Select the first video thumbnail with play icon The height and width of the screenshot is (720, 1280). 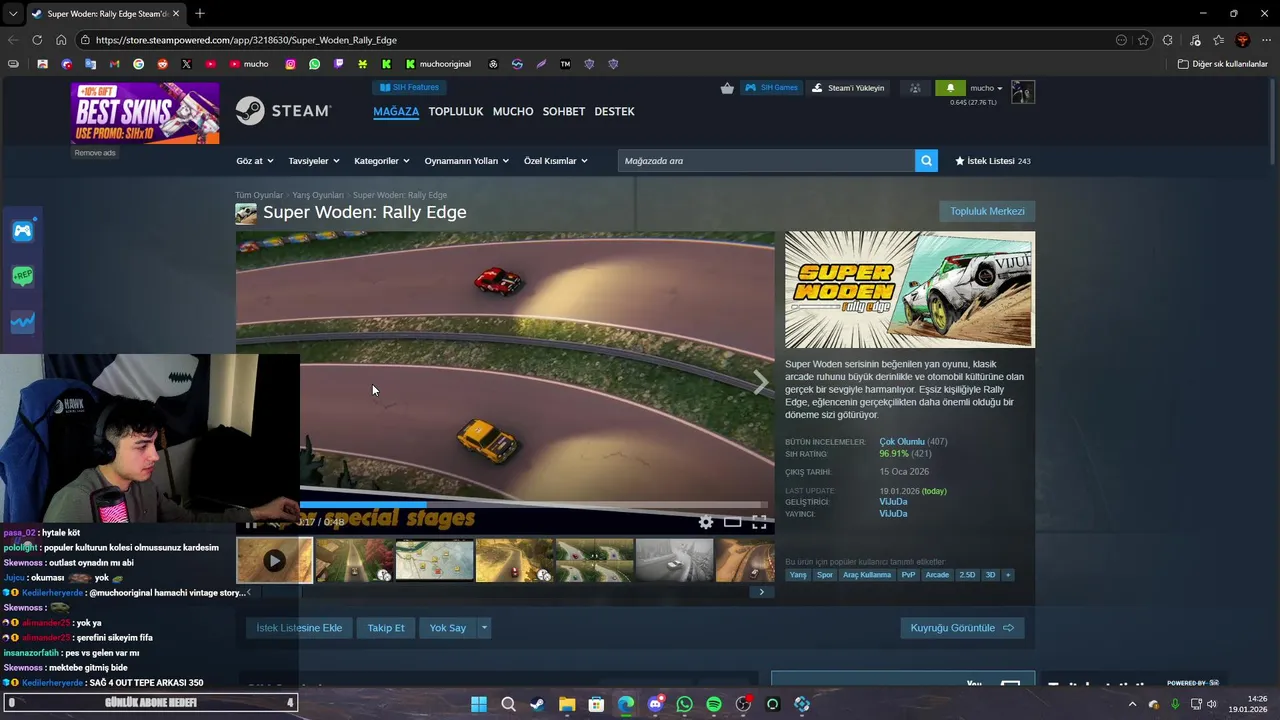click(274, 561)
